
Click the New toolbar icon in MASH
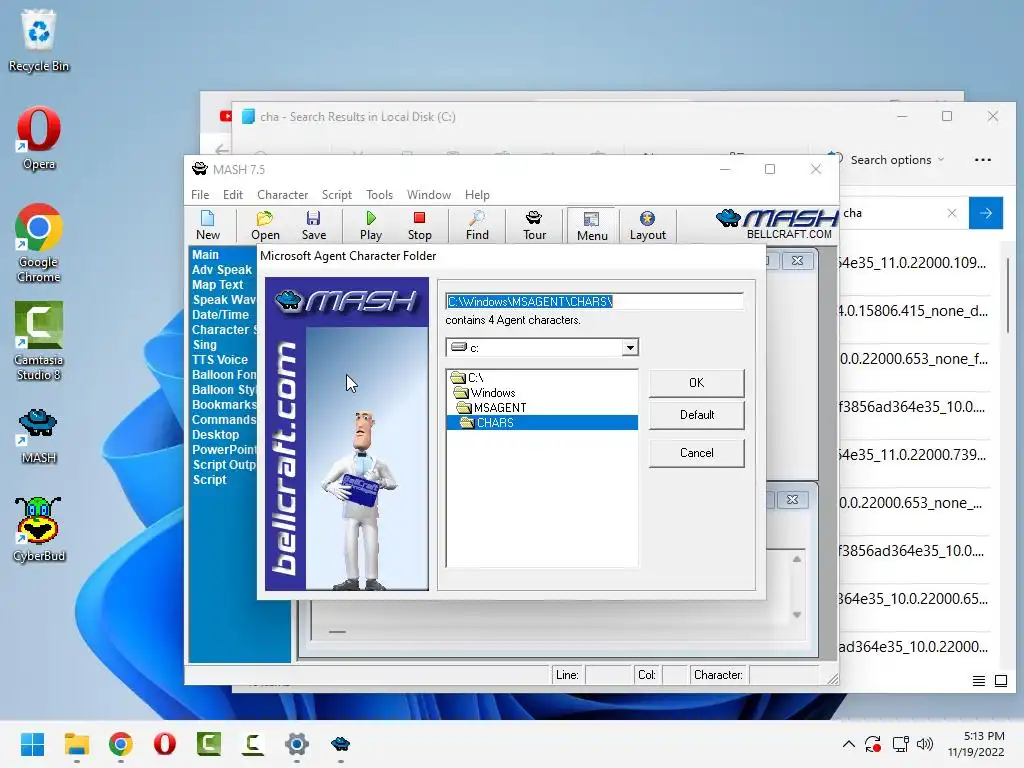pyautogui.click(x=208, y=225)
